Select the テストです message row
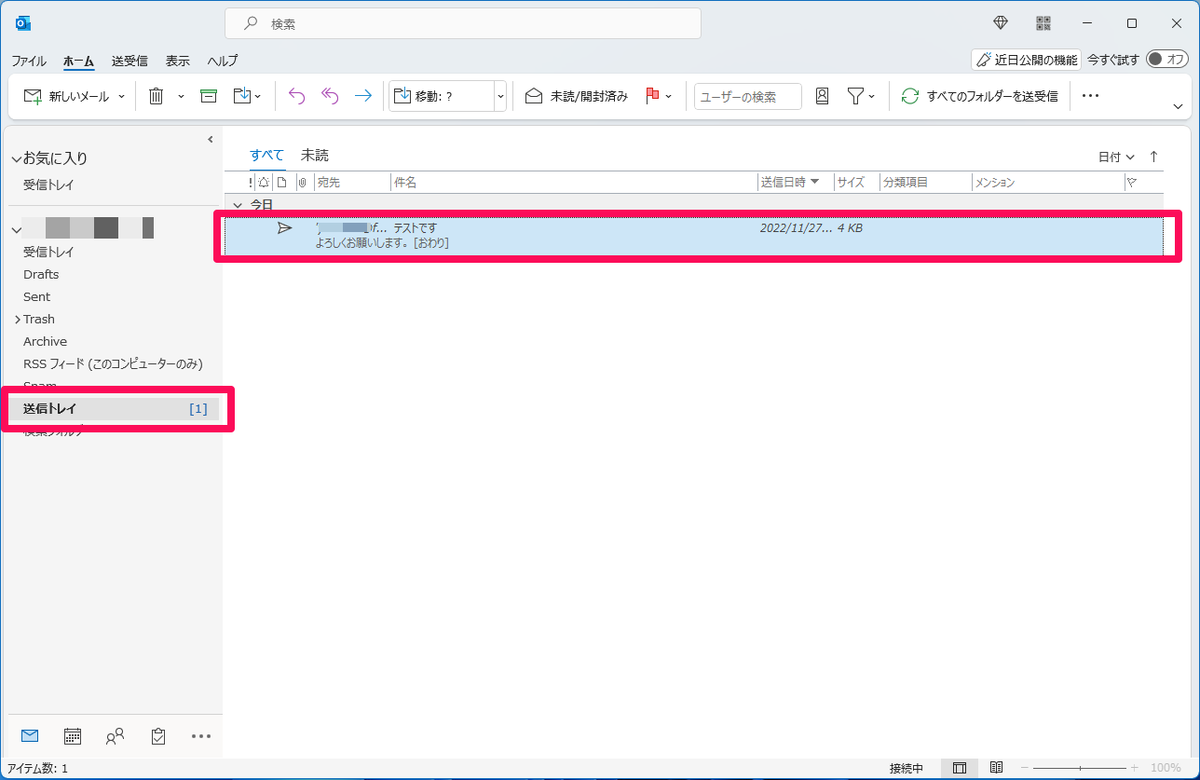The image size is (1200, 780). [694, 235]
